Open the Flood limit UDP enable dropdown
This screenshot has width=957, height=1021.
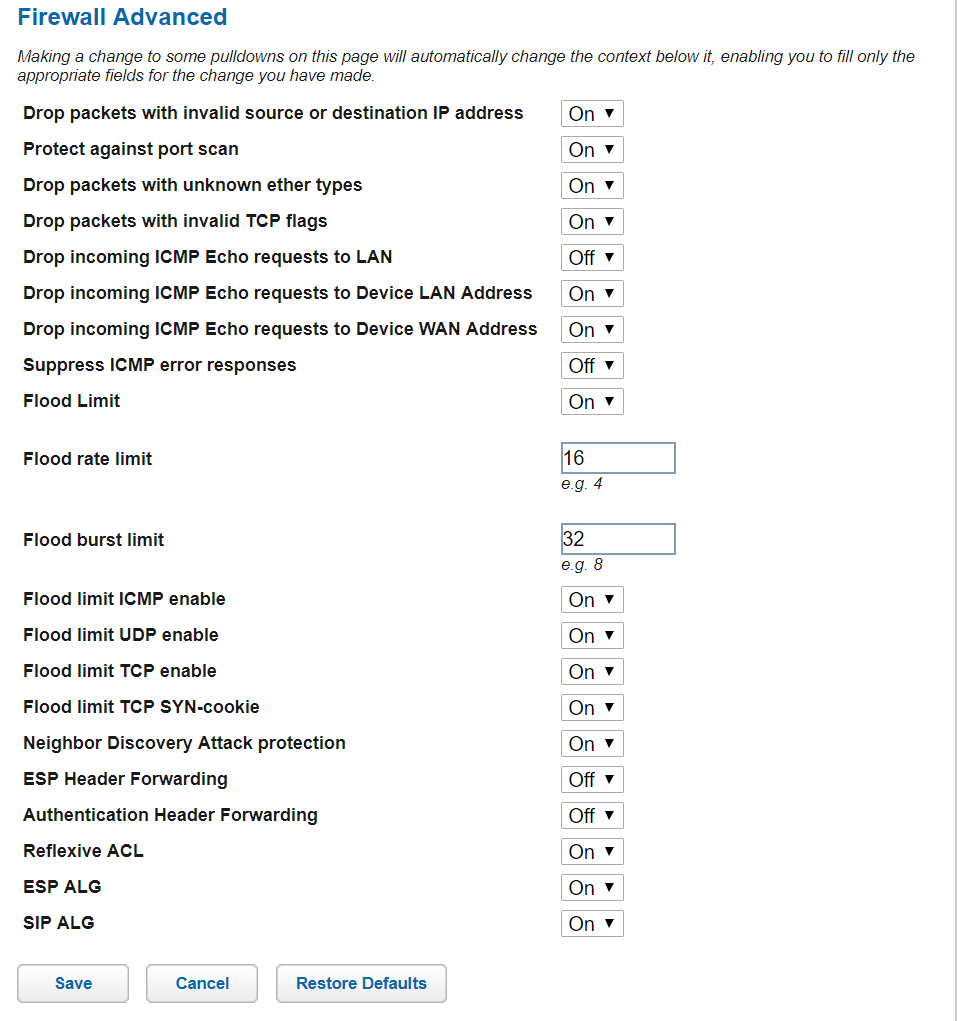591,635
